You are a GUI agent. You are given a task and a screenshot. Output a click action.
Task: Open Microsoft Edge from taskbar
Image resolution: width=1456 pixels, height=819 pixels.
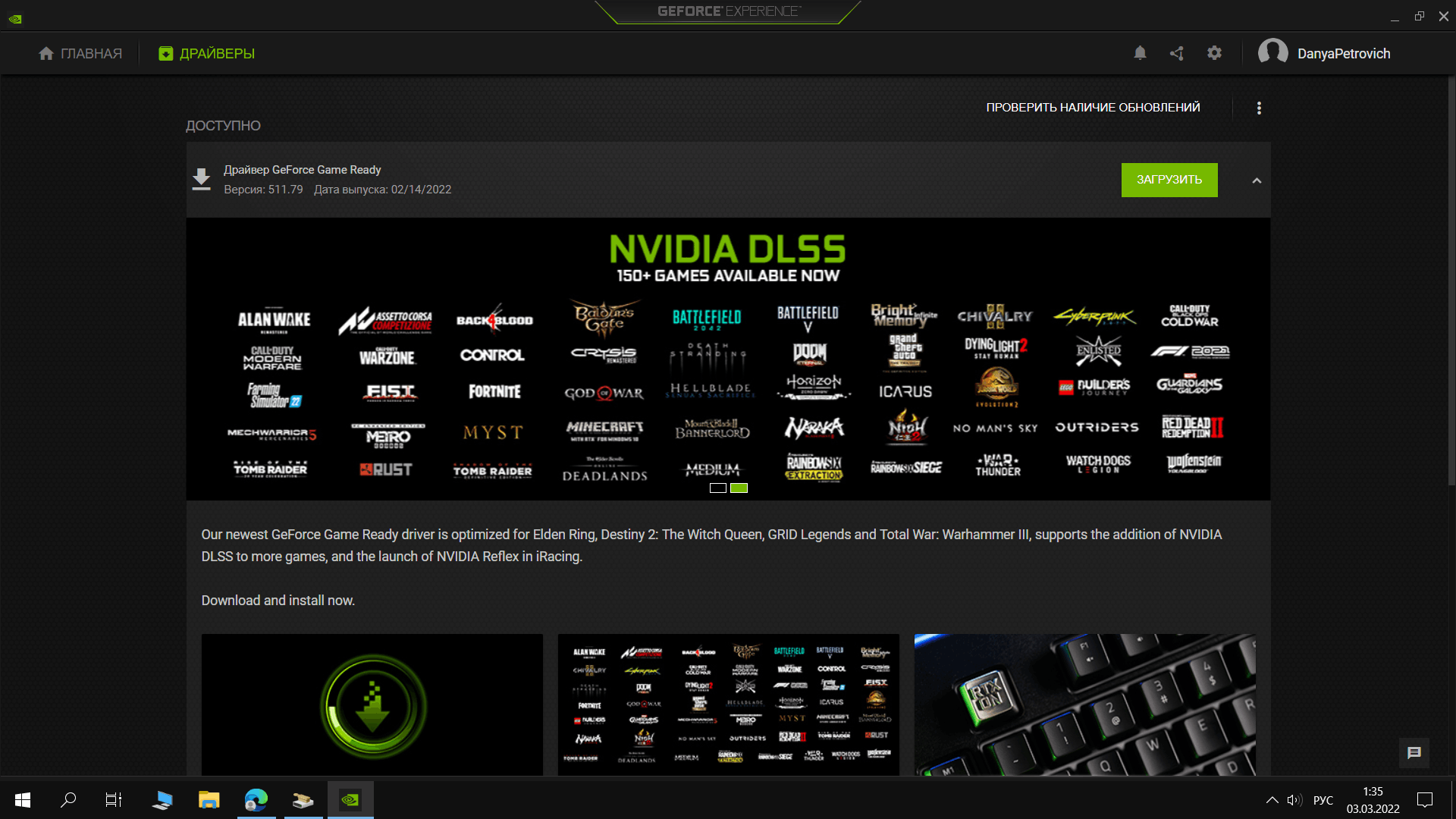click(x=256, y=799)
